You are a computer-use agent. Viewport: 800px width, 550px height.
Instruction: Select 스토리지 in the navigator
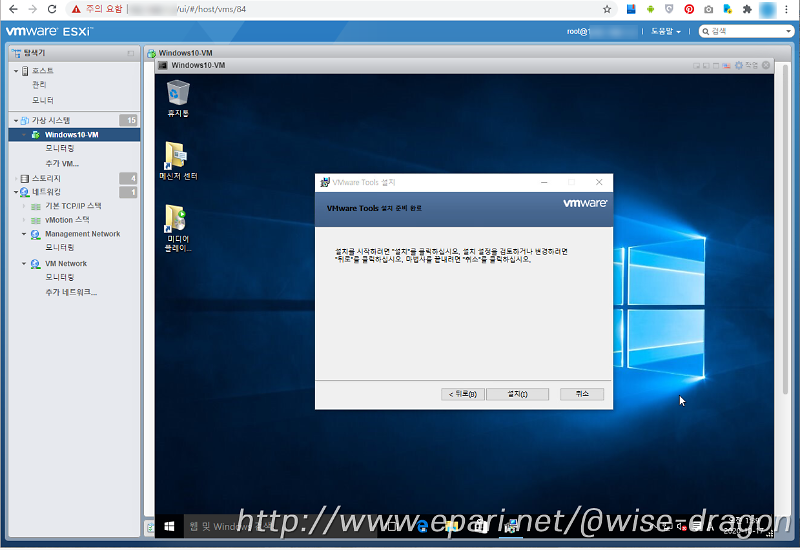tap(46, 178)
